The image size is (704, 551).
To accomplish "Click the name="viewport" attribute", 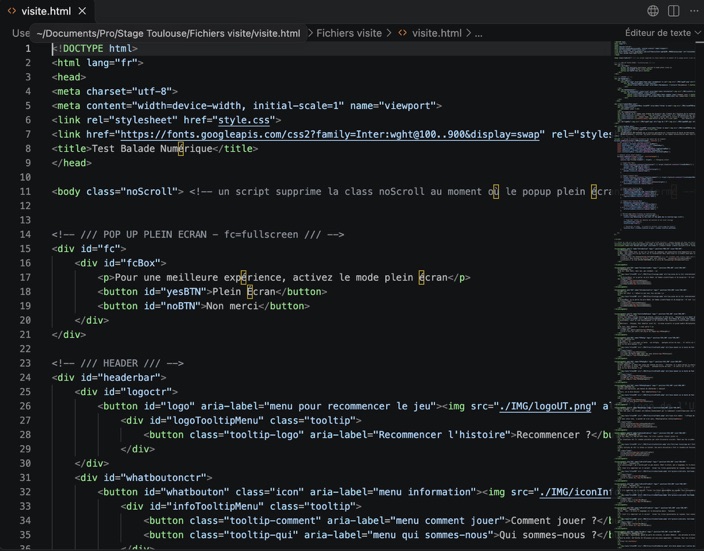I will tap(393, 106).
